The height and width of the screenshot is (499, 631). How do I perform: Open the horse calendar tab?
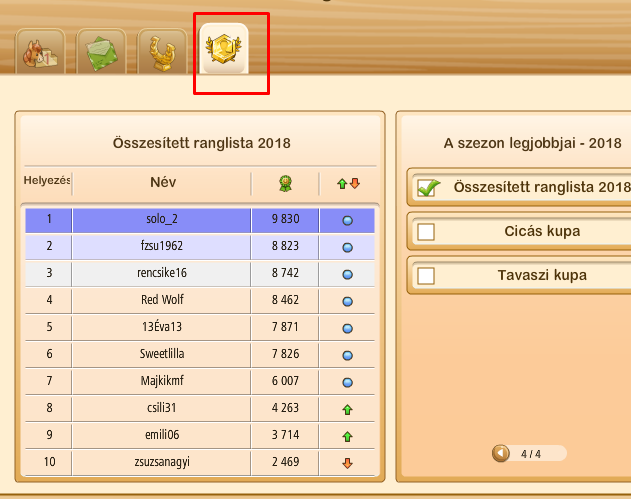click(40, 51)
